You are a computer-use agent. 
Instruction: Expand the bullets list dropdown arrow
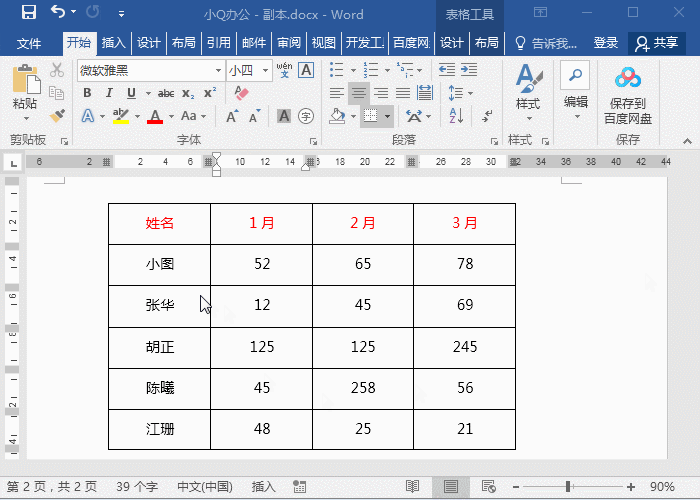[353, 70]
